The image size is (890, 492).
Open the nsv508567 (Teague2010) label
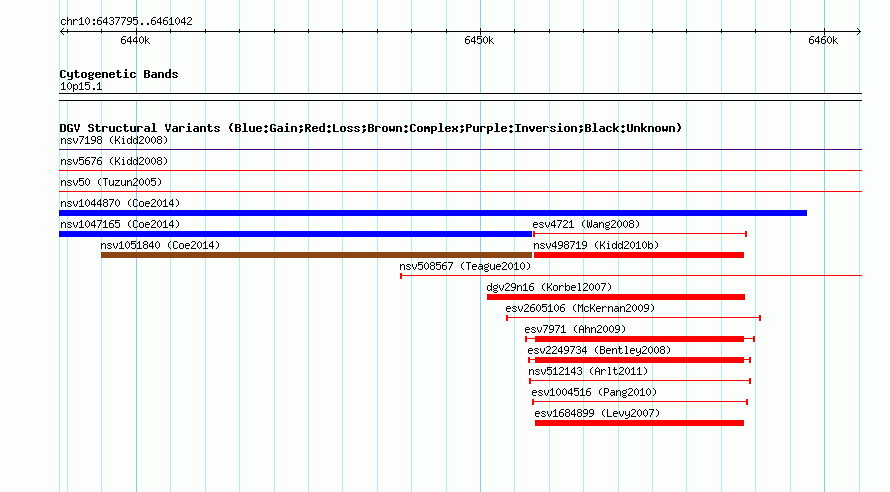coord(465,266)
